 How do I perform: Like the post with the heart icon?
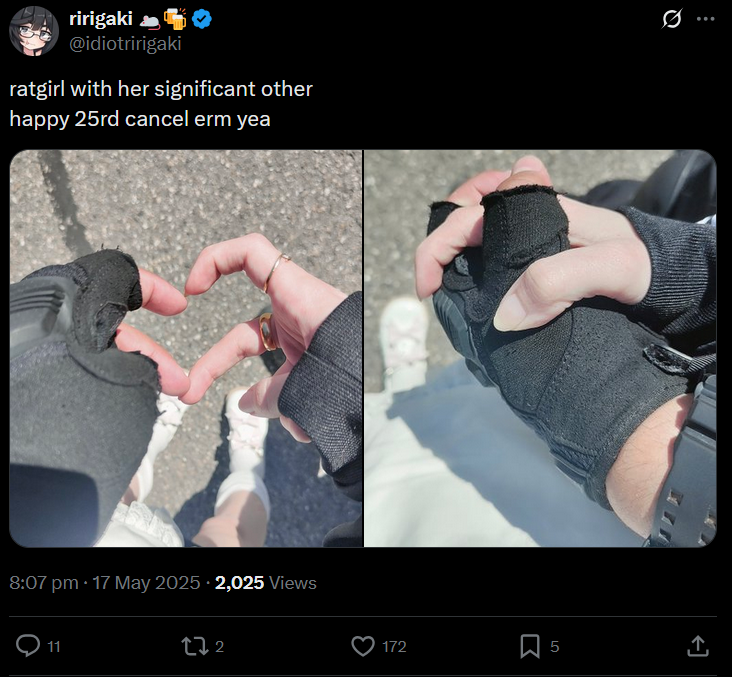[363, 646]
